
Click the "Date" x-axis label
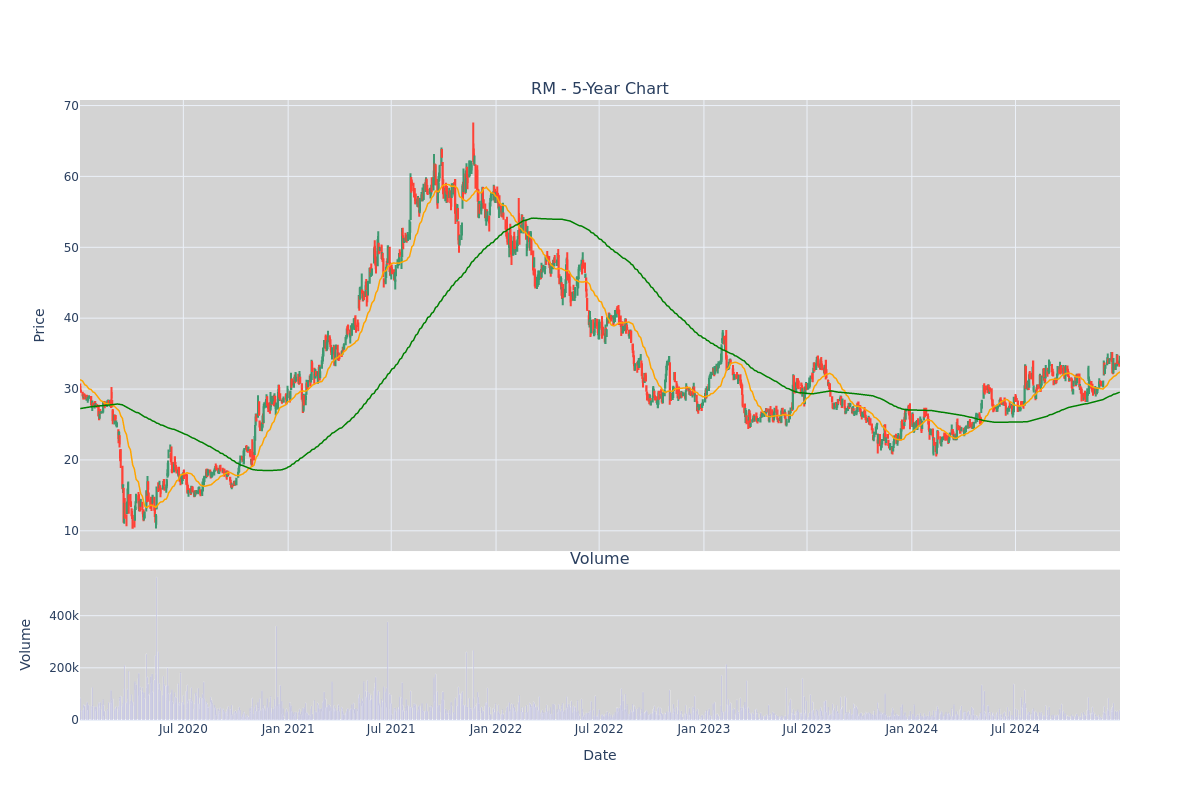600,756
